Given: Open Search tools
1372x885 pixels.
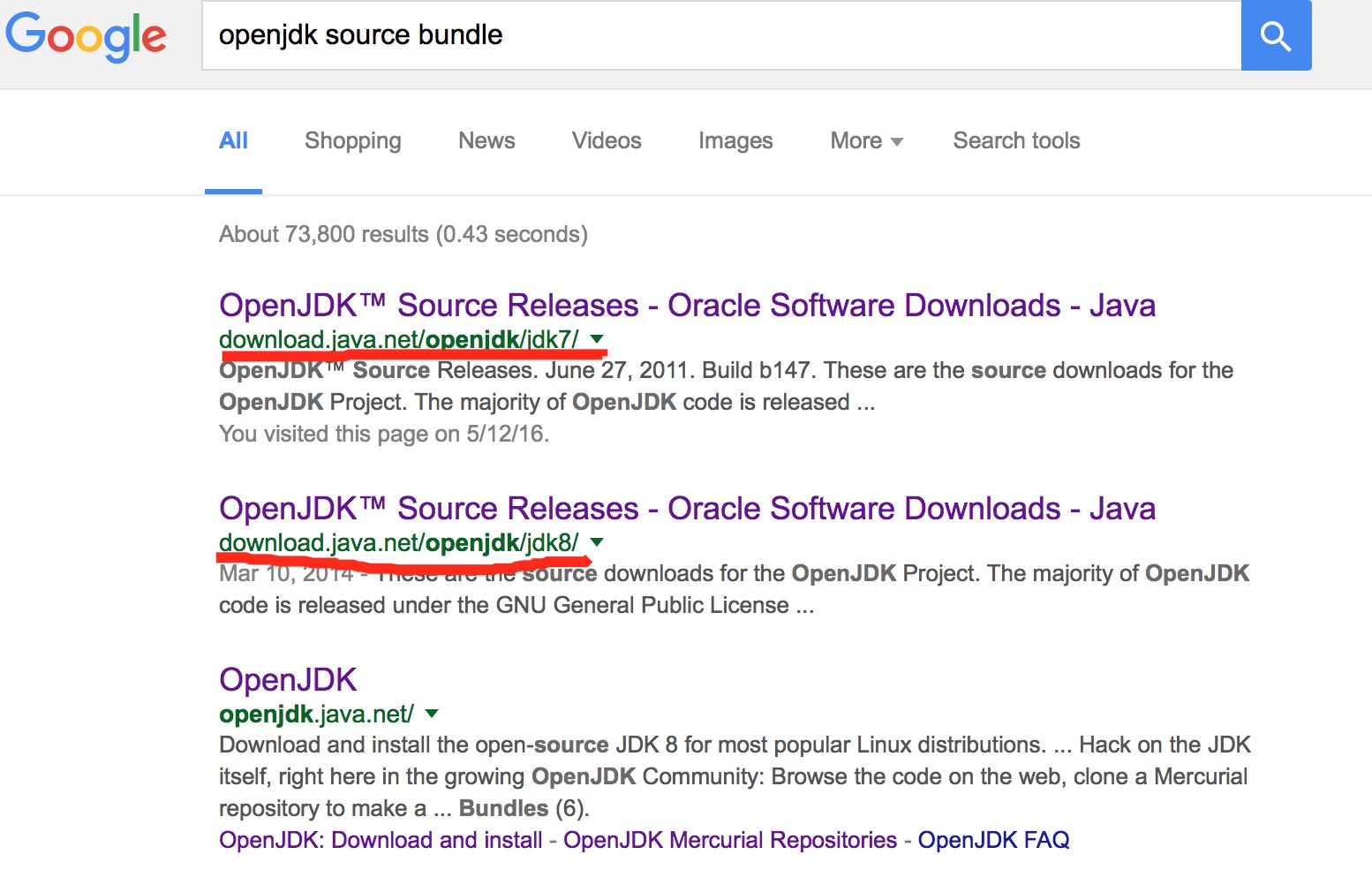Looking at the screenshot, I should tap(1016, 140).
